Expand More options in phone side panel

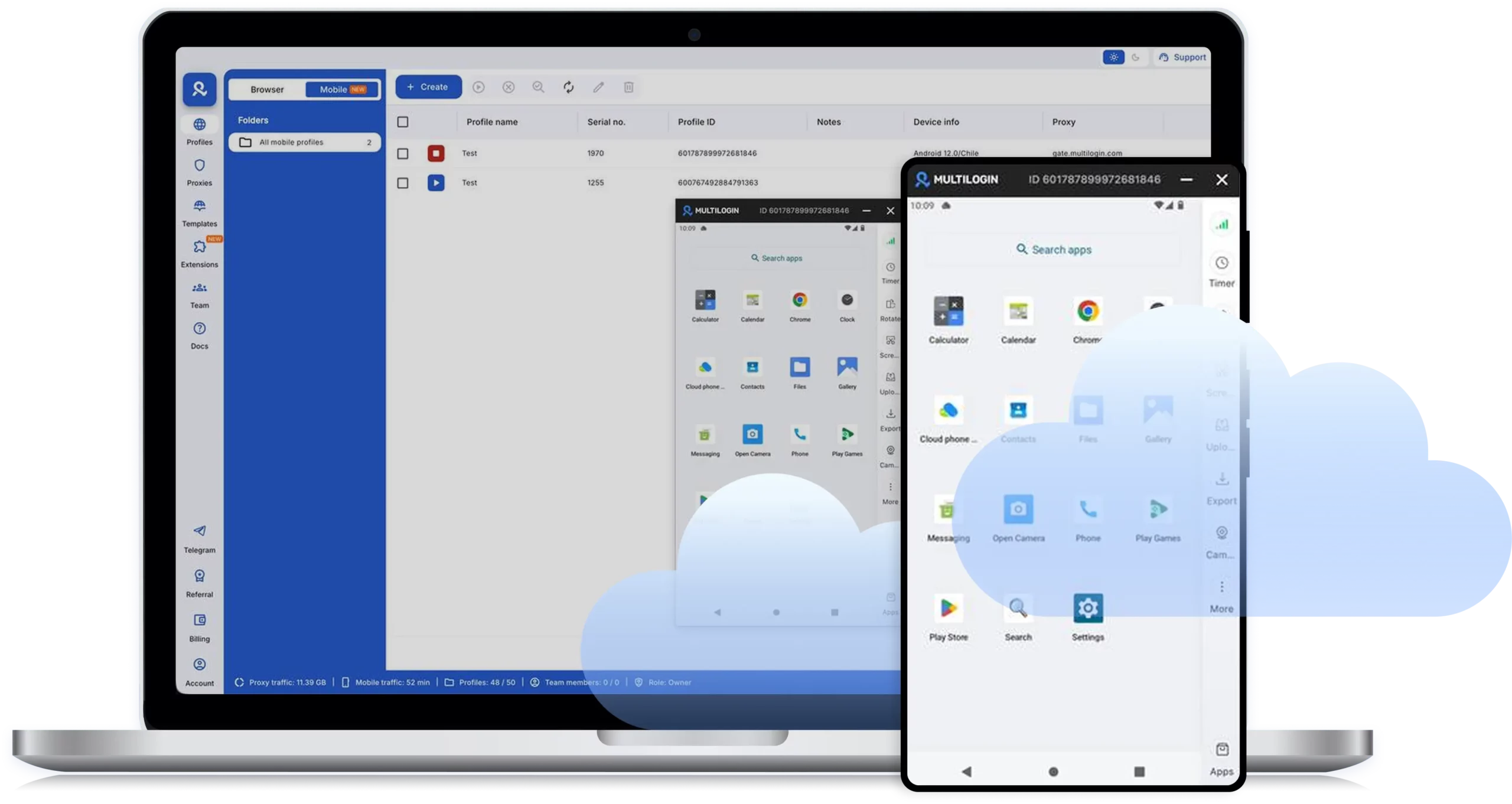pyautogui.click(x=1221, y=593)
